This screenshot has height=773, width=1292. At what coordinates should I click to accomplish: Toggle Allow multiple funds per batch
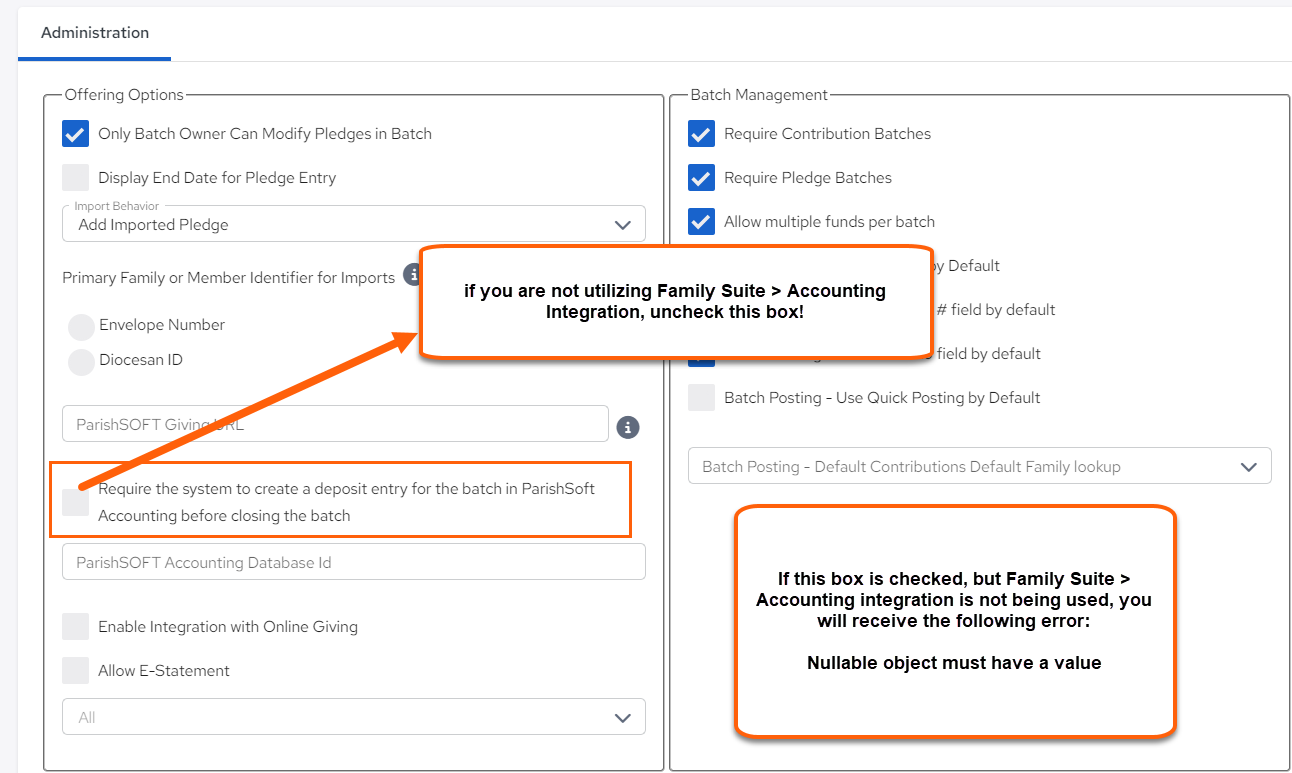pos(701,222)
